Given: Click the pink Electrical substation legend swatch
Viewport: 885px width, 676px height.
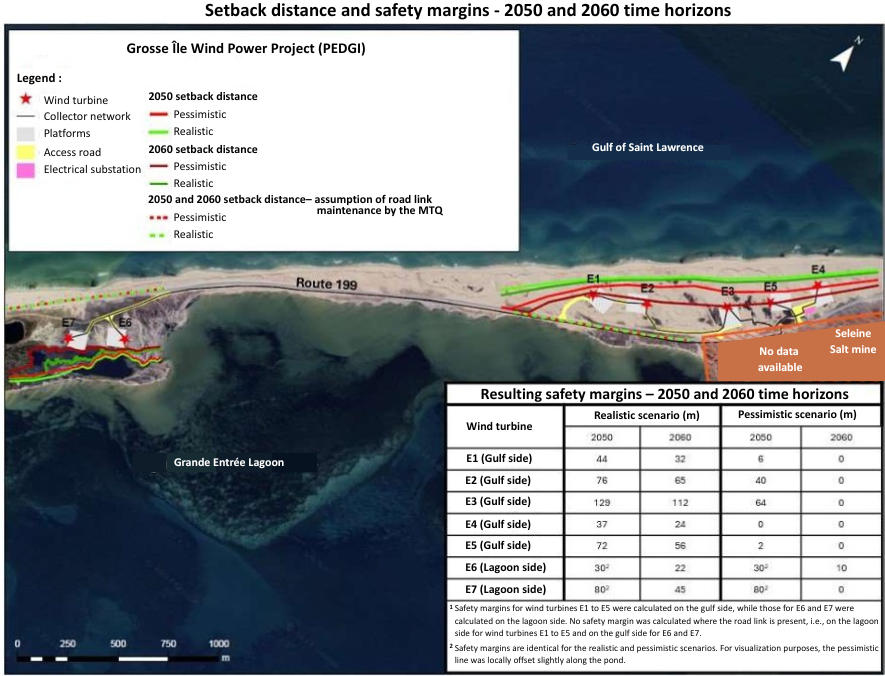Looking at the screenshot, I should (x=26, y=170).
